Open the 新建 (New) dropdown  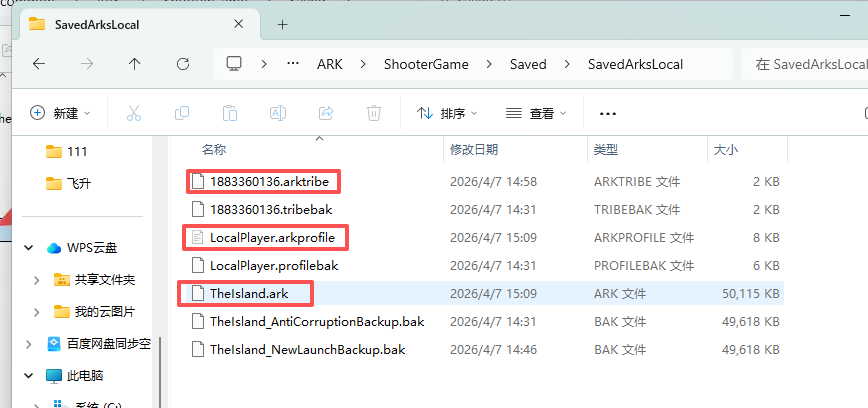60,113
